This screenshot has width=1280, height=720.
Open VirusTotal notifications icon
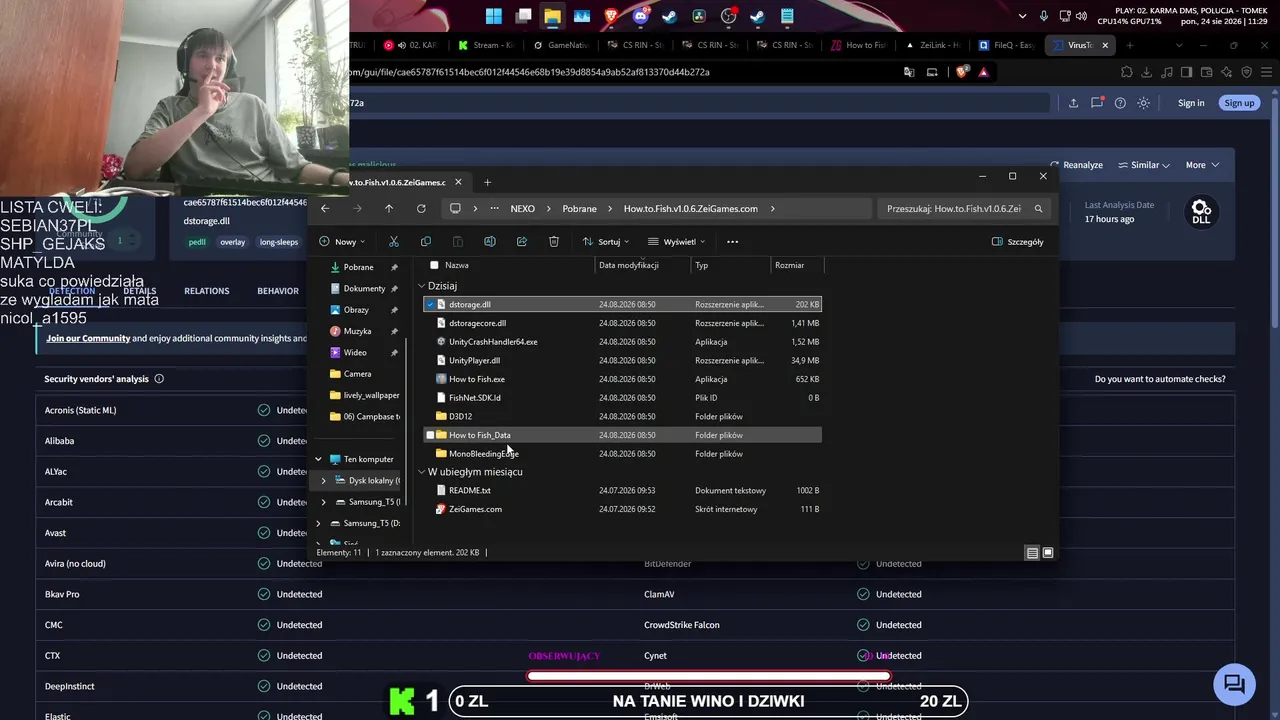1097,103
